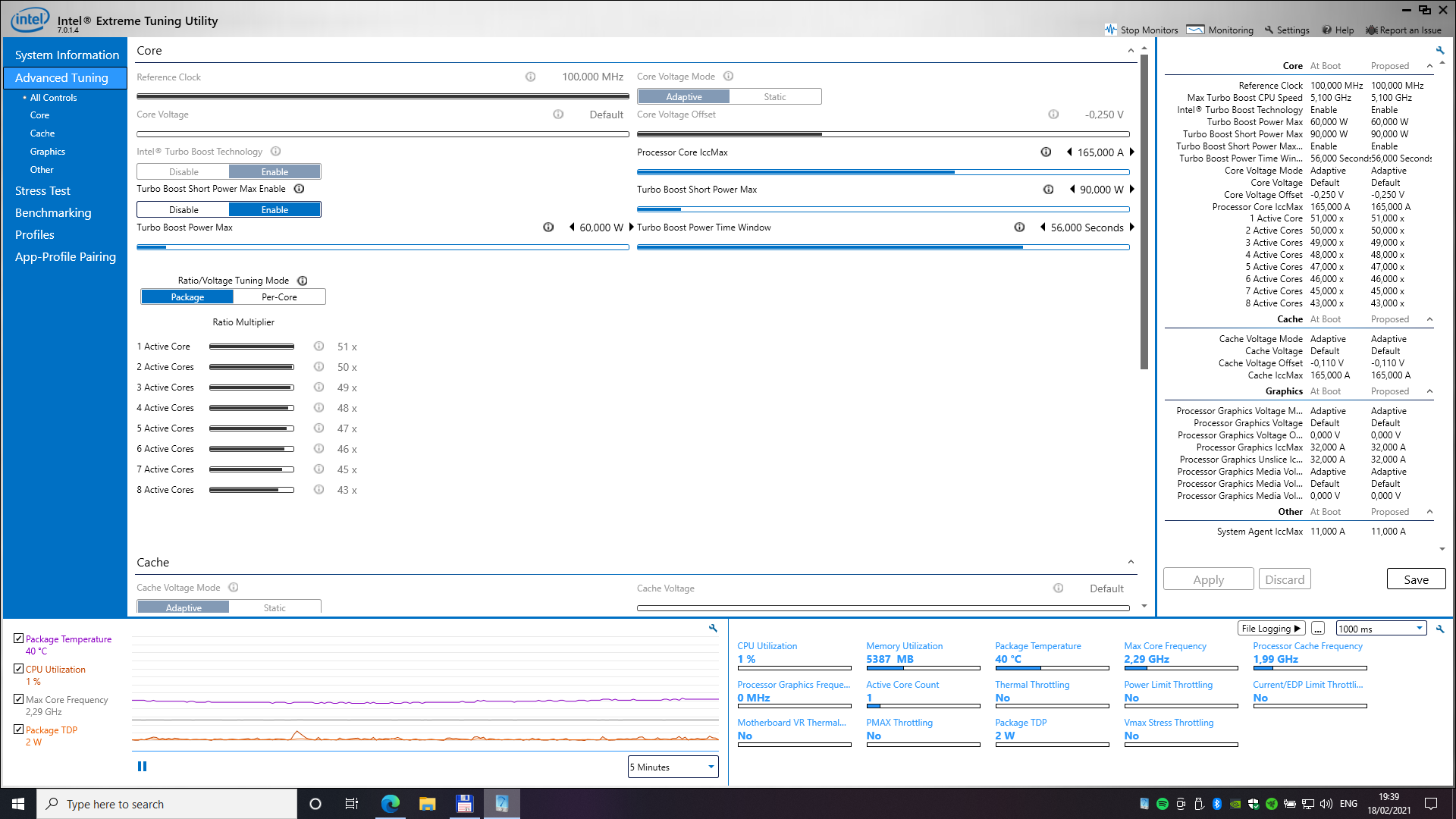Collapse Core group in proposed panel

click(1429, 66)
